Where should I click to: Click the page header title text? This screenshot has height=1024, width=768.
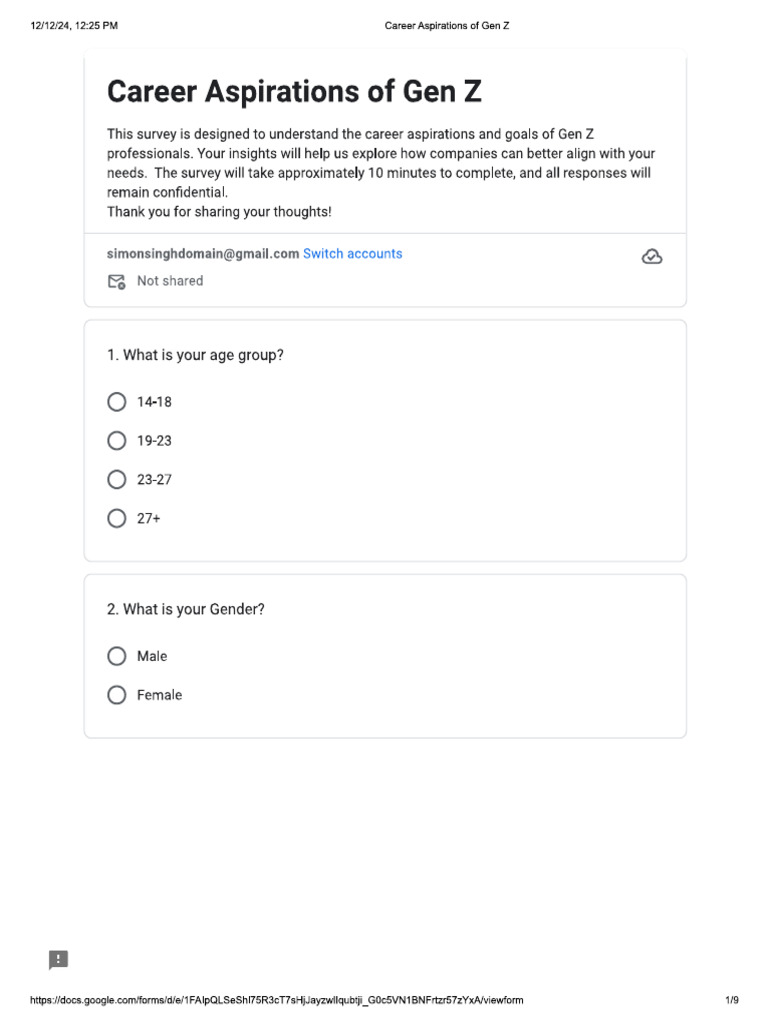tap(447, 25)
